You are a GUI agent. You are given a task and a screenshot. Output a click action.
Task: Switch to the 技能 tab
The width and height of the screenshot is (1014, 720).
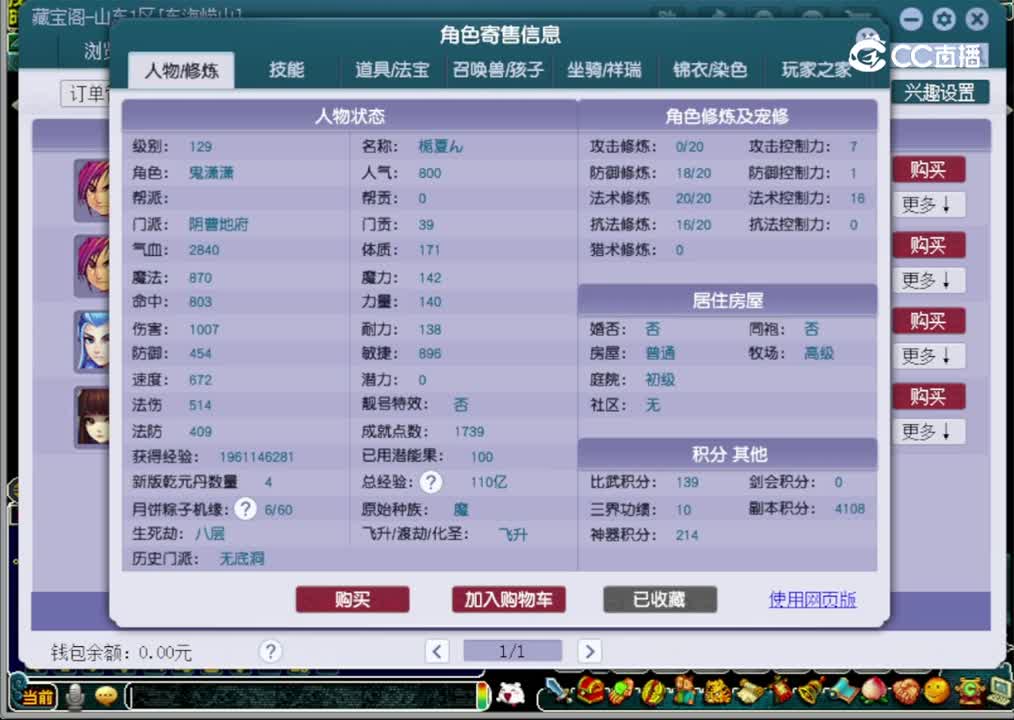coord(286,70)
